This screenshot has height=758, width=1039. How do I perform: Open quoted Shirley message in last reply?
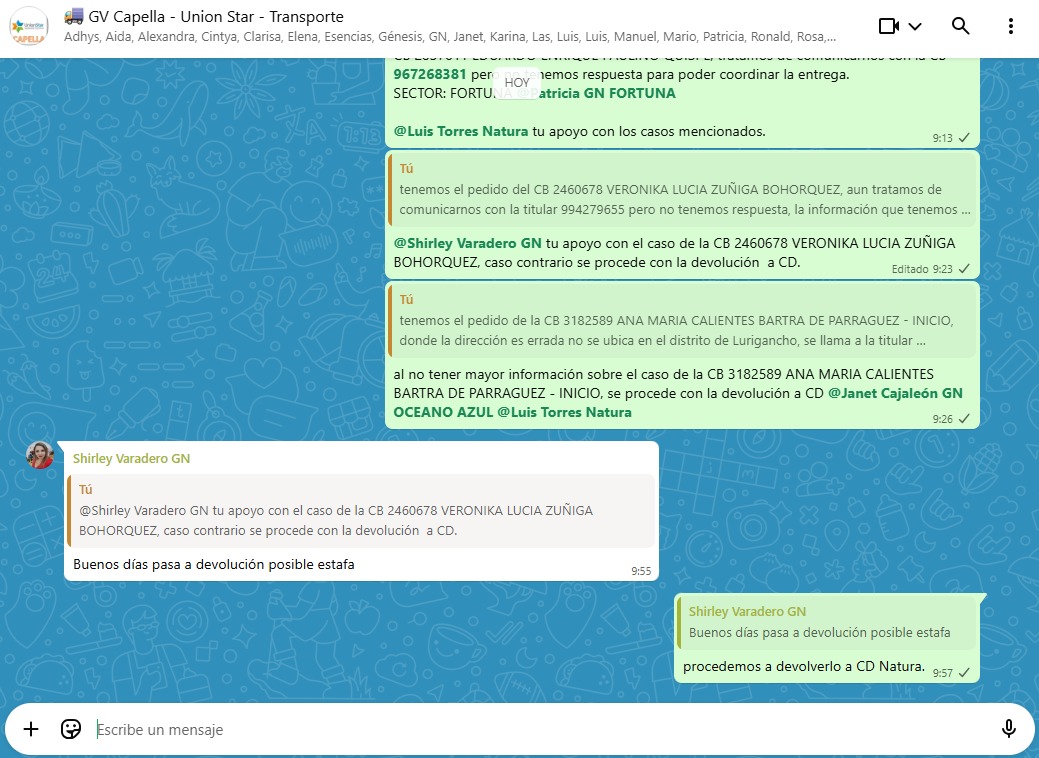click(826, 622)
